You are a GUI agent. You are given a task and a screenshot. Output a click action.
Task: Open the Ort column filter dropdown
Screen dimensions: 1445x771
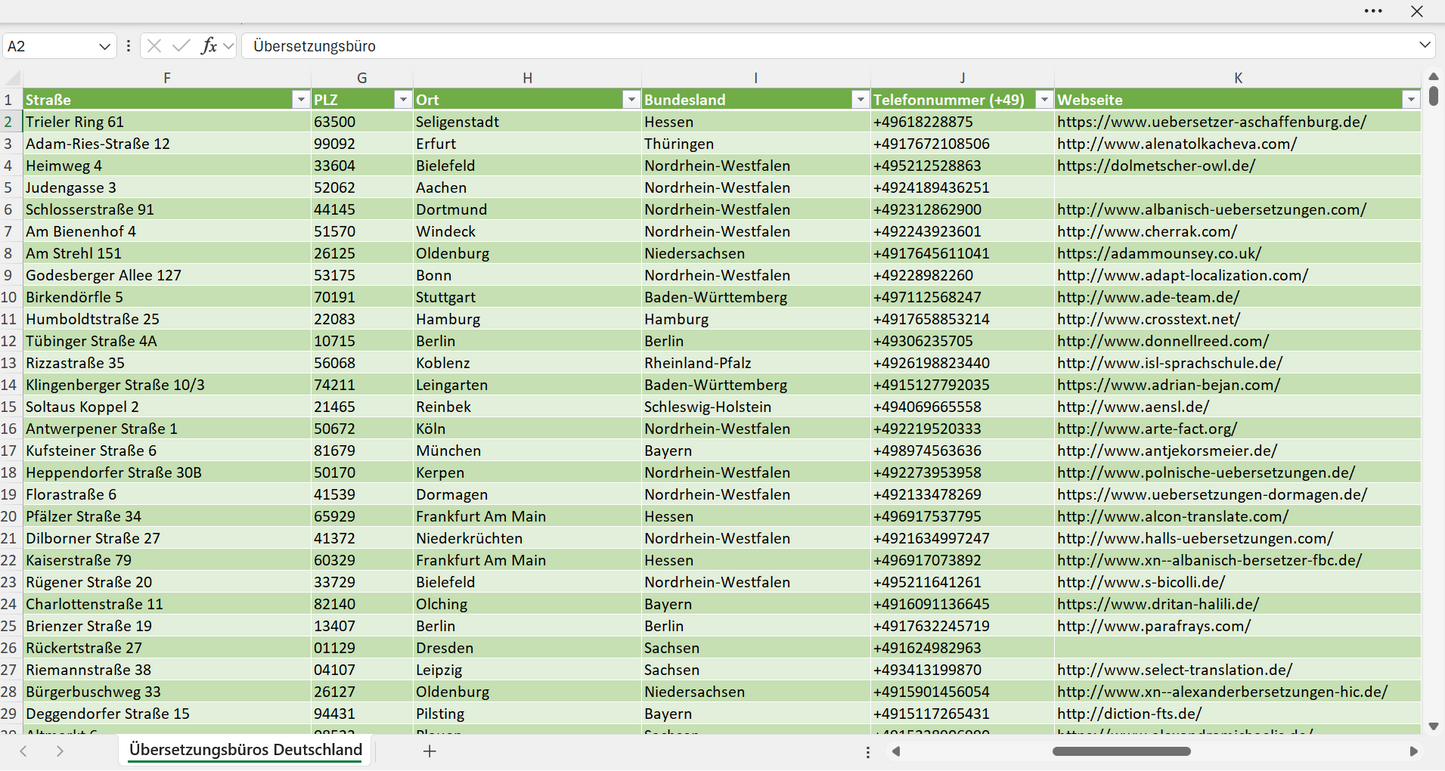point(631,100)
